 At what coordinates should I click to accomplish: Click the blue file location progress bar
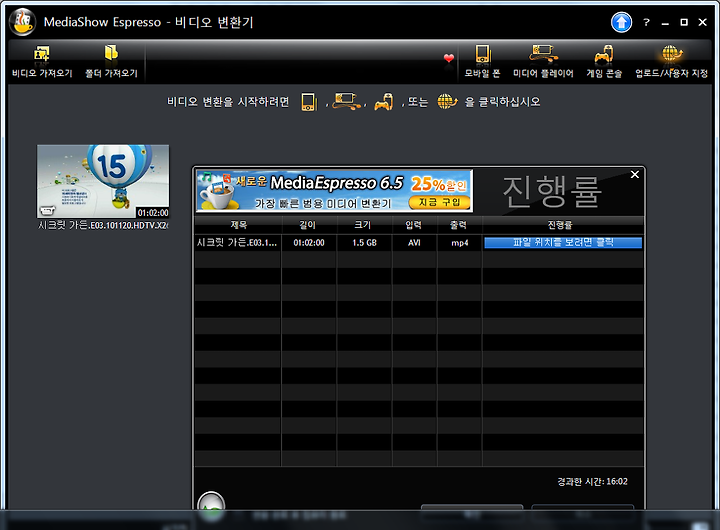point(563,242)
